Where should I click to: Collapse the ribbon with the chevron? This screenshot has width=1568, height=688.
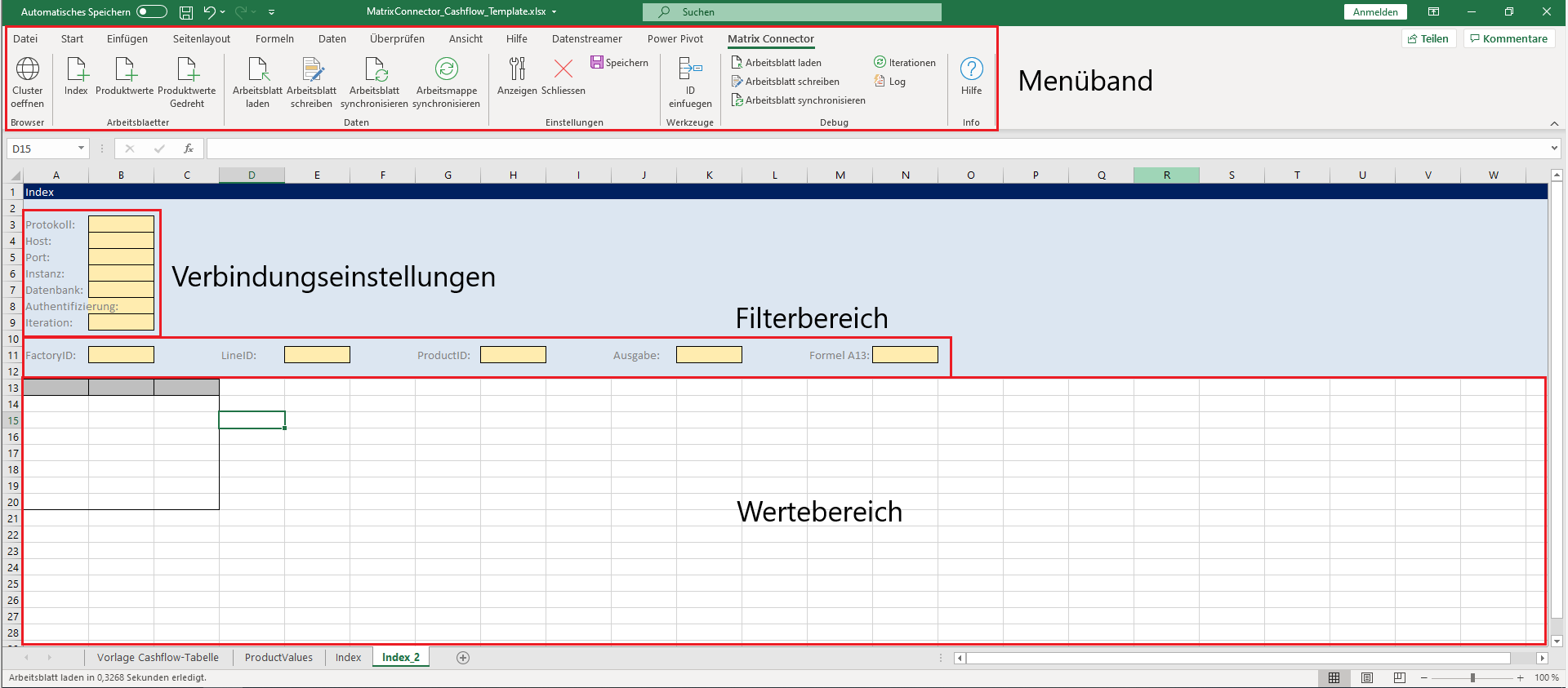click(1553, 123)
